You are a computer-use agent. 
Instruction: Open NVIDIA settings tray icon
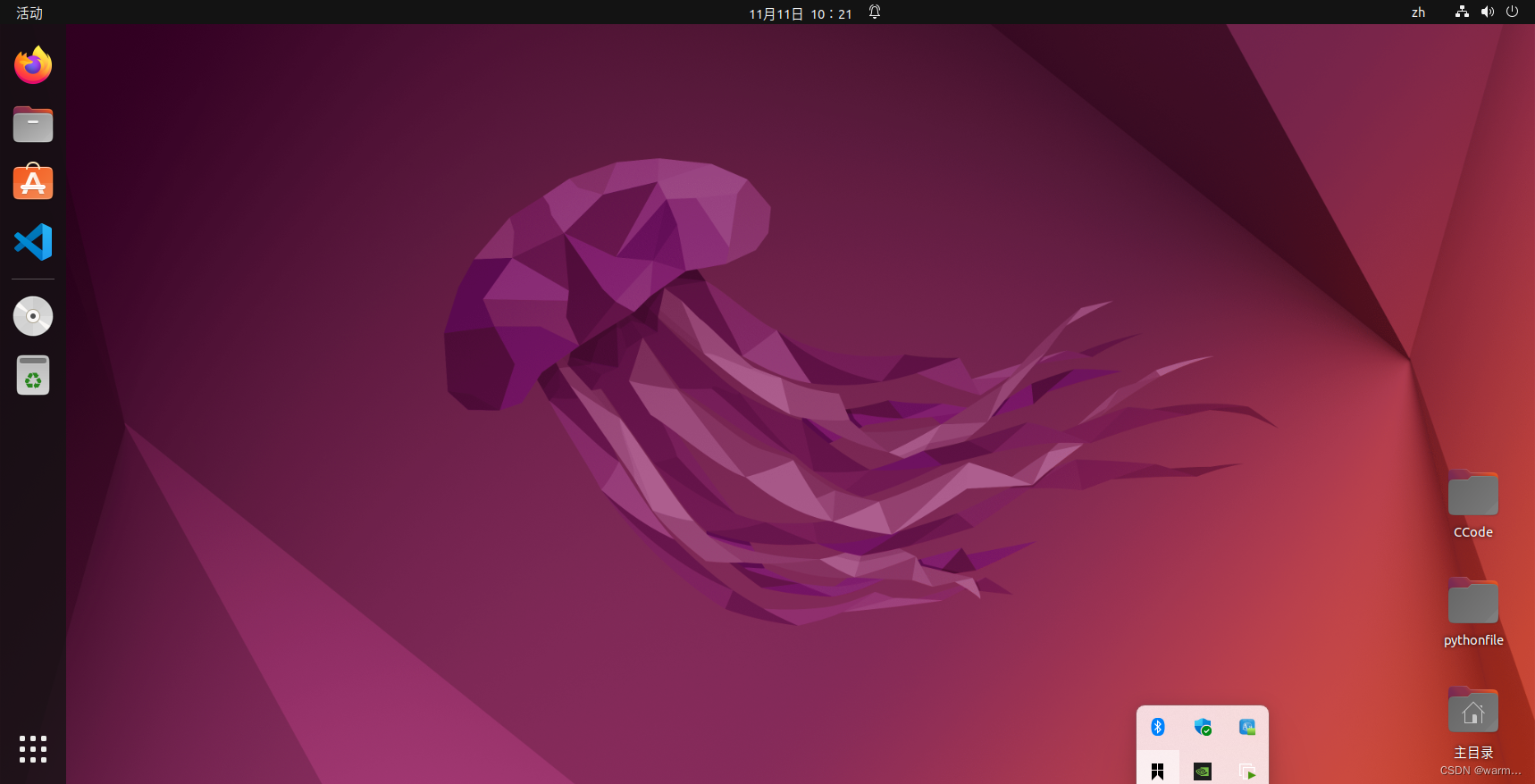pos(1203,771)
